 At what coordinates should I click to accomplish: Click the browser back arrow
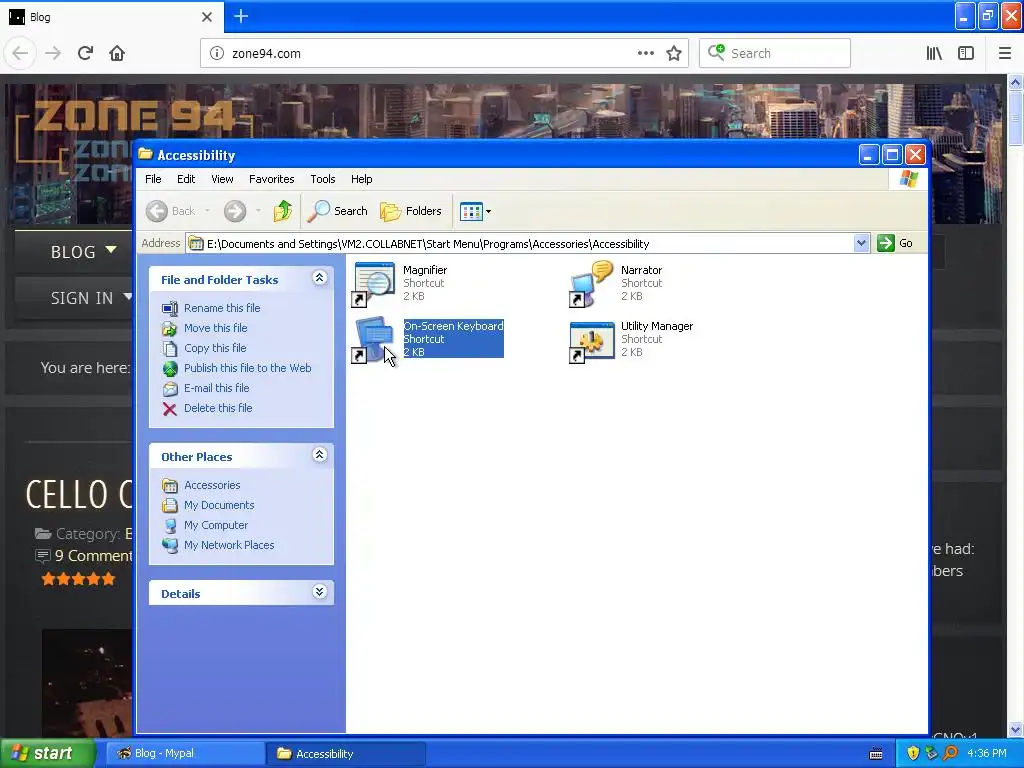point(20,53)
